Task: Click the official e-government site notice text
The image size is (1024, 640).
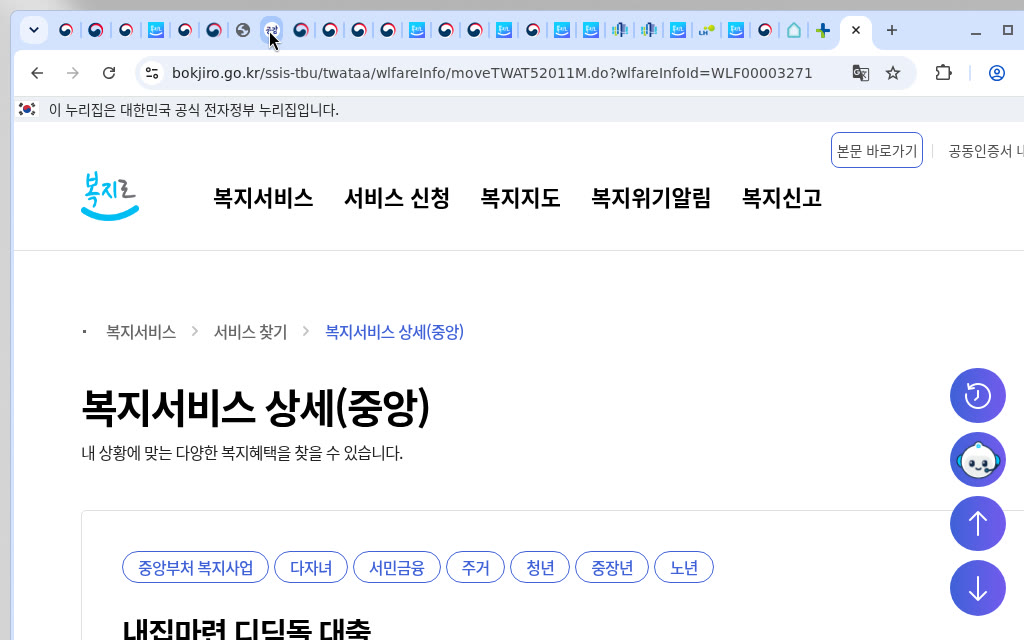Action: [194, 110]
